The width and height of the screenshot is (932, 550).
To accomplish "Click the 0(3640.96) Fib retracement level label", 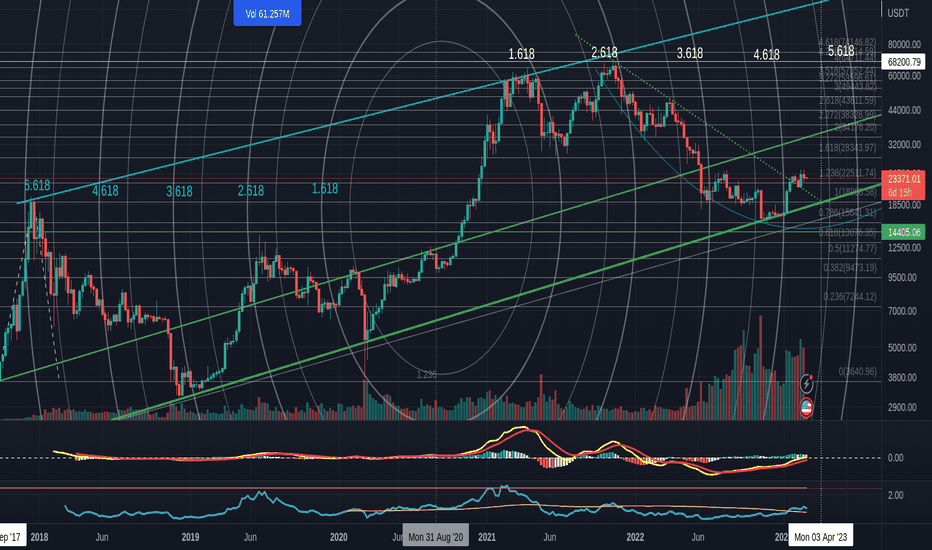I will pos(857,372).
